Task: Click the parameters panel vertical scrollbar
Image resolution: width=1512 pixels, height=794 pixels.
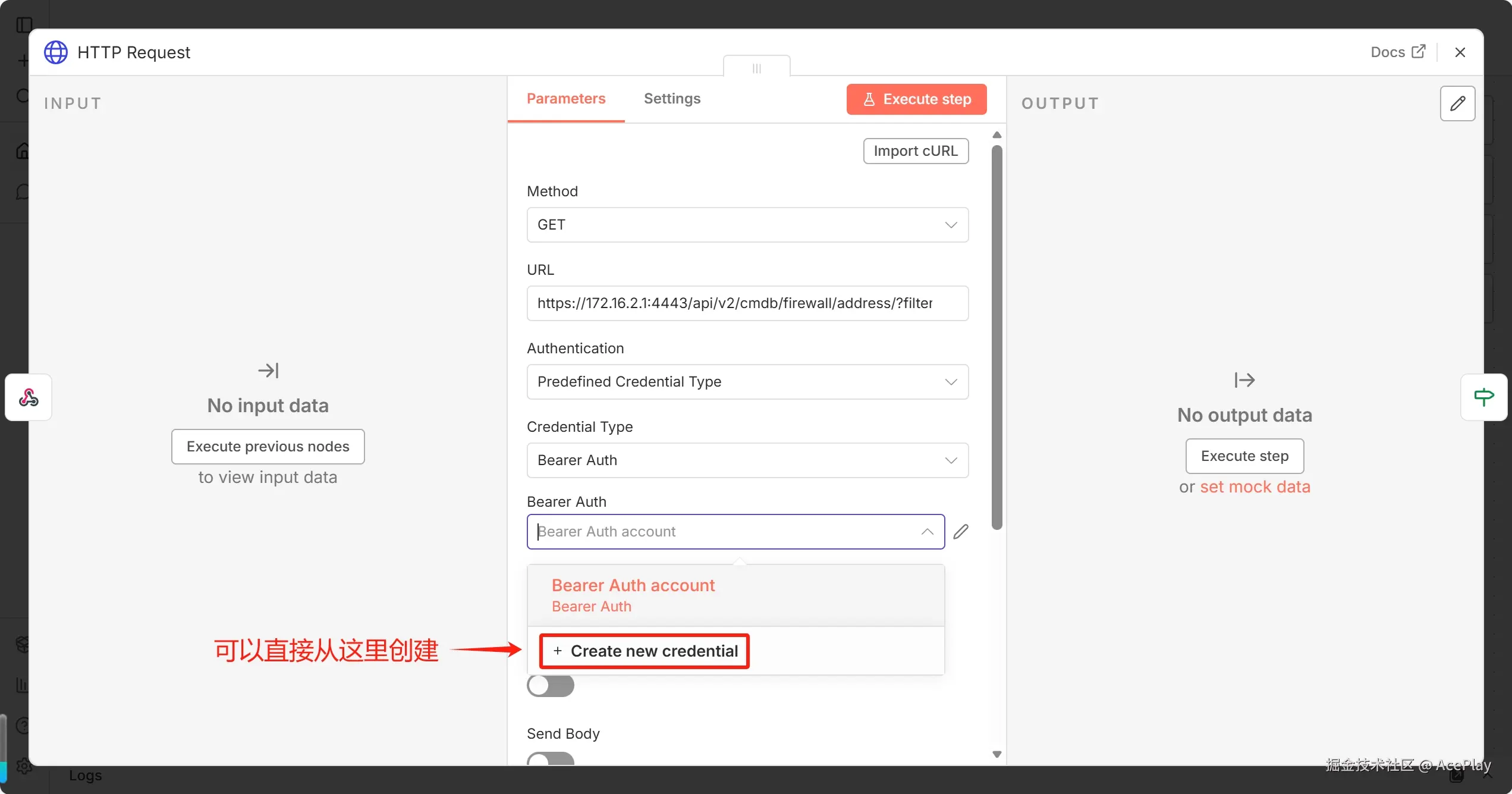Action: tap(997, 337)
